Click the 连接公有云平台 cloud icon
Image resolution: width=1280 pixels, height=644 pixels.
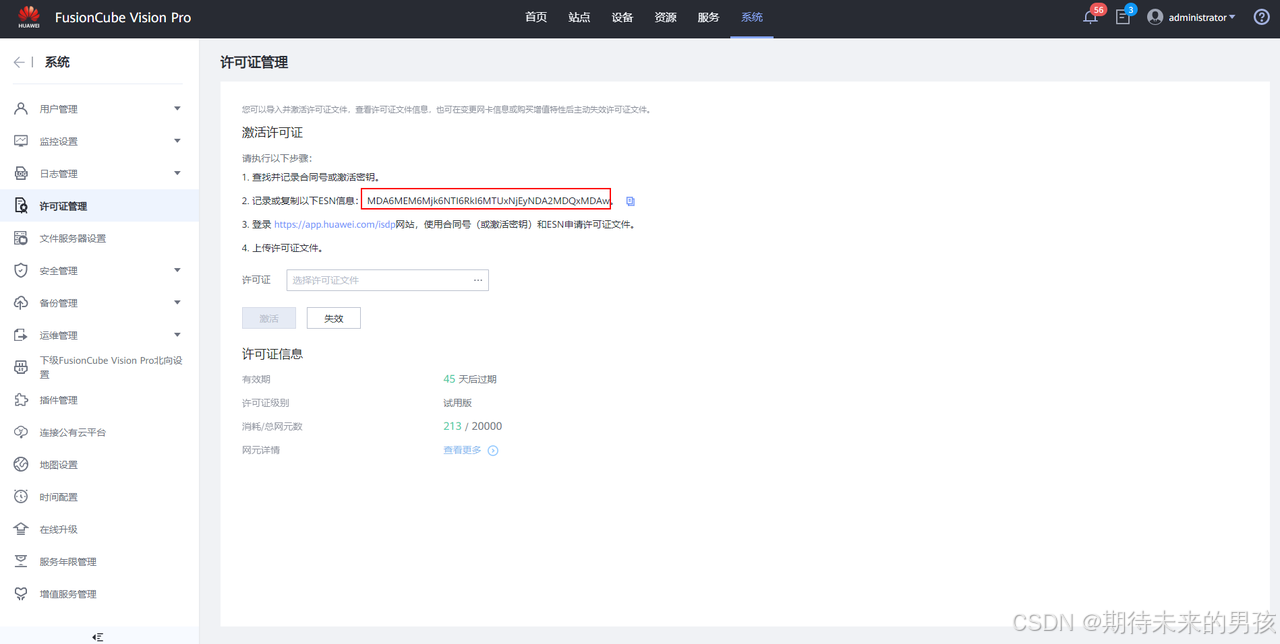(x=21, y=432)
